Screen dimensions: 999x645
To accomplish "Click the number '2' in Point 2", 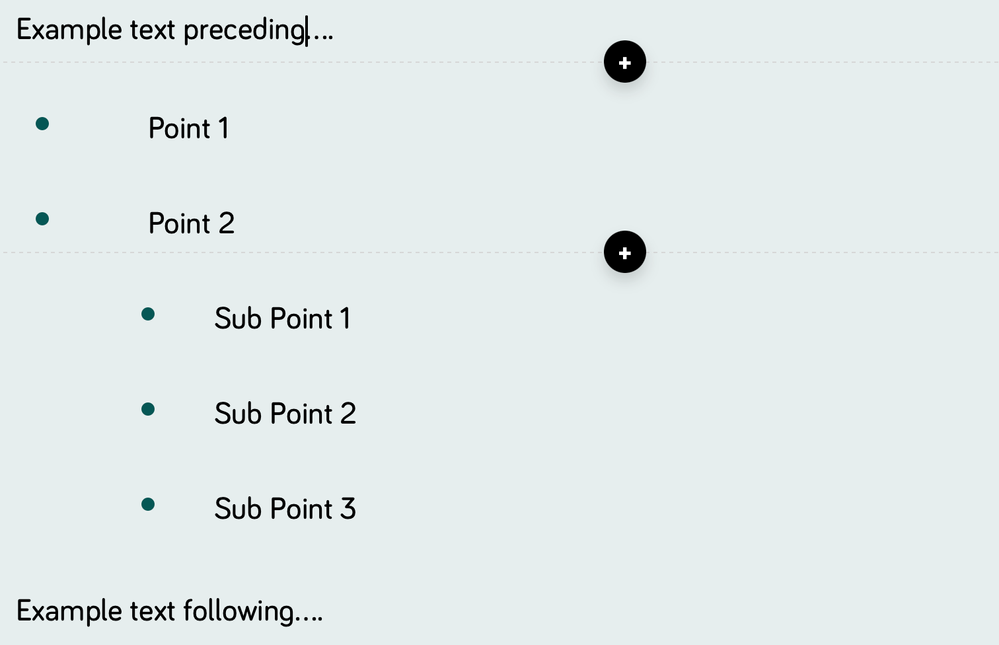I will (225, 223).
